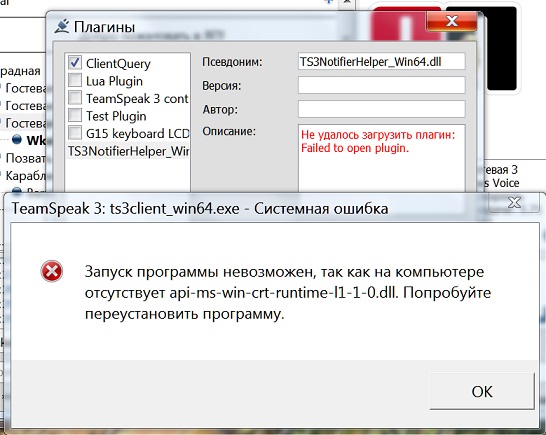Click the red error icon
Image resolution: width=546 pixels, height=435 pixels.
[x=52, y=271]
